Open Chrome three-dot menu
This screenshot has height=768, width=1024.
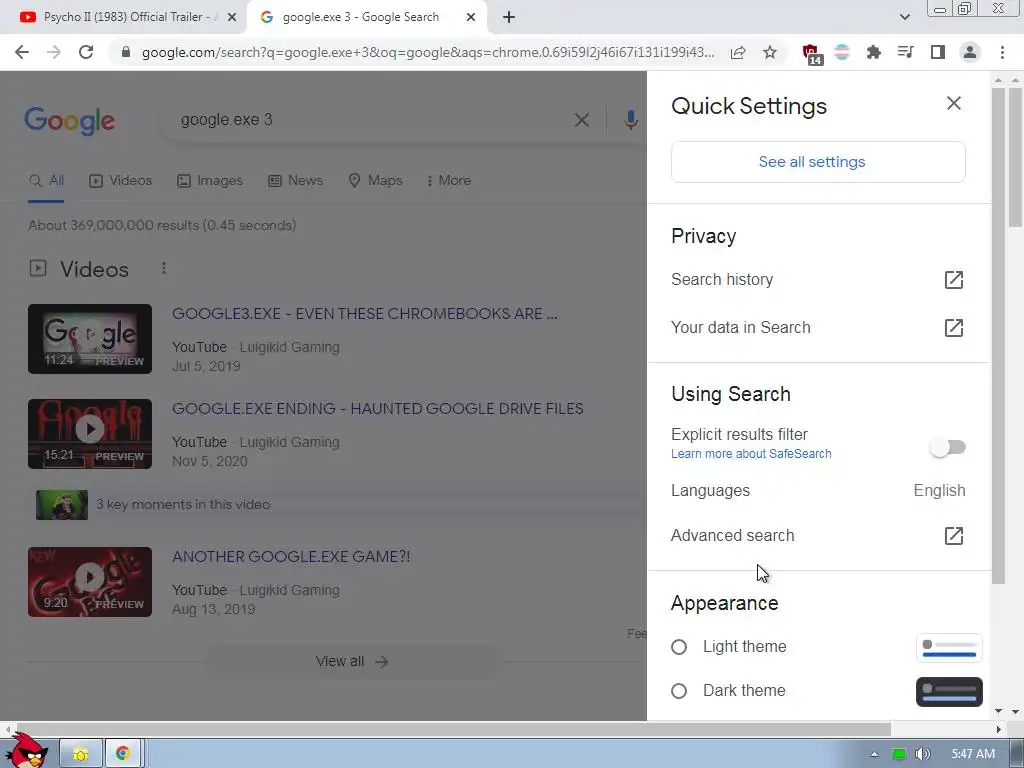pyautogui.click(x=1002, y=52)
